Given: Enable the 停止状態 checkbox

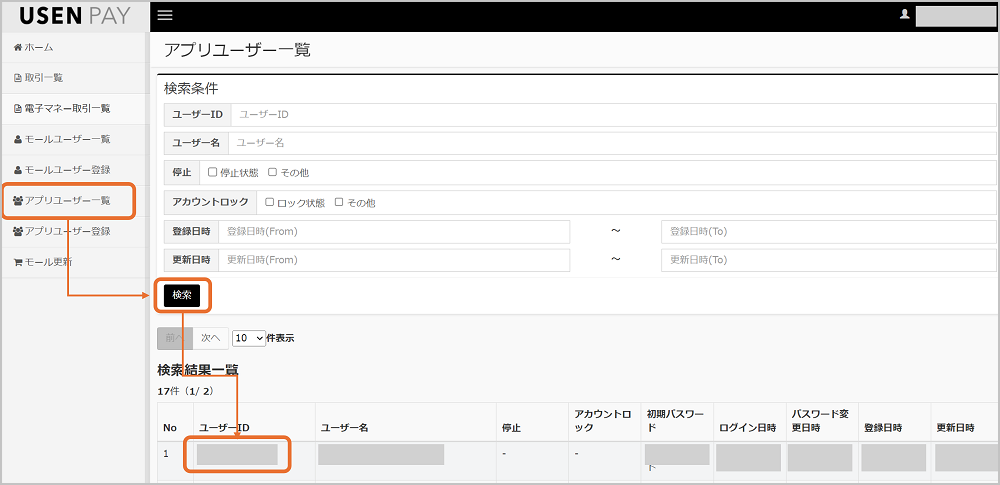Looking at the screenshot, I should click(x=212, y=172).
